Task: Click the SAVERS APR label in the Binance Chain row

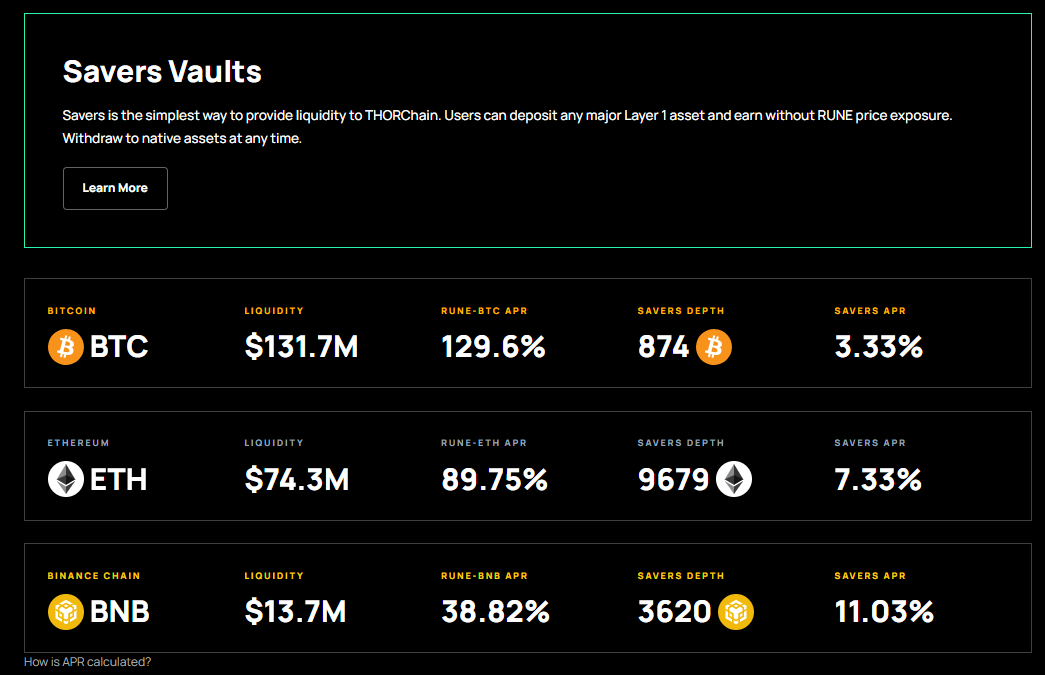Action: click(x=870, y=576)
